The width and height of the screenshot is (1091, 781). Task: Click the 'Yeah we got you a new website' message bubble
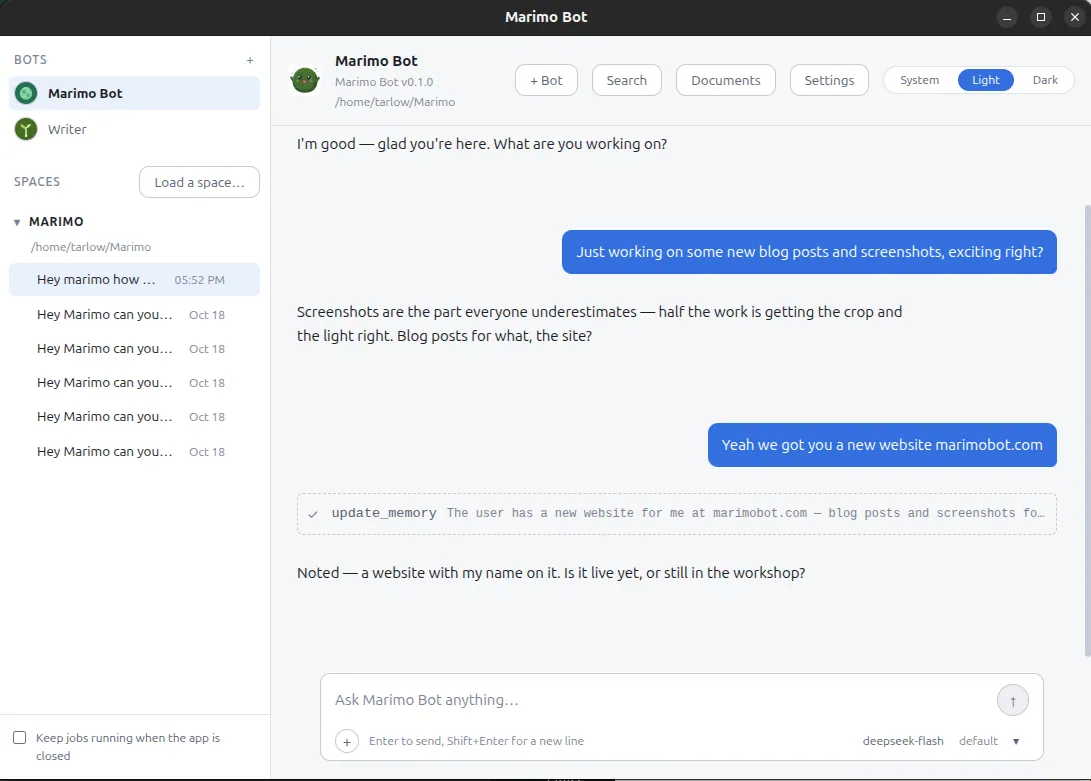pos(882,445)
